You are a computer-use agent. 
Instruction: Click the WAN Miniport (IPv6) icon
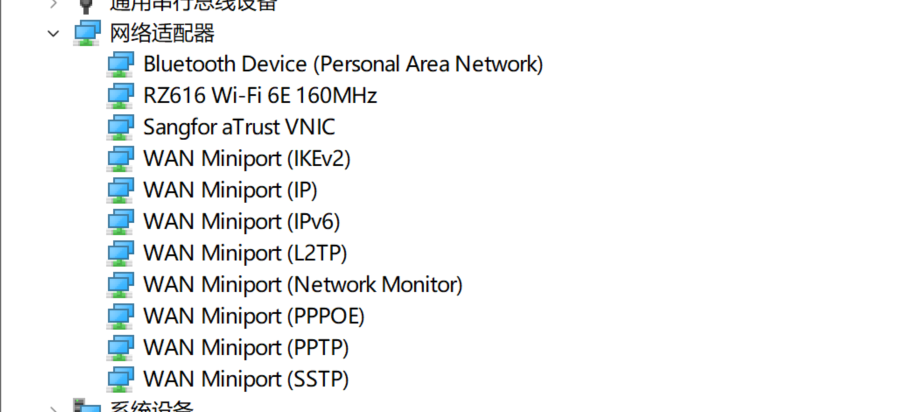[x=121, y=222]
